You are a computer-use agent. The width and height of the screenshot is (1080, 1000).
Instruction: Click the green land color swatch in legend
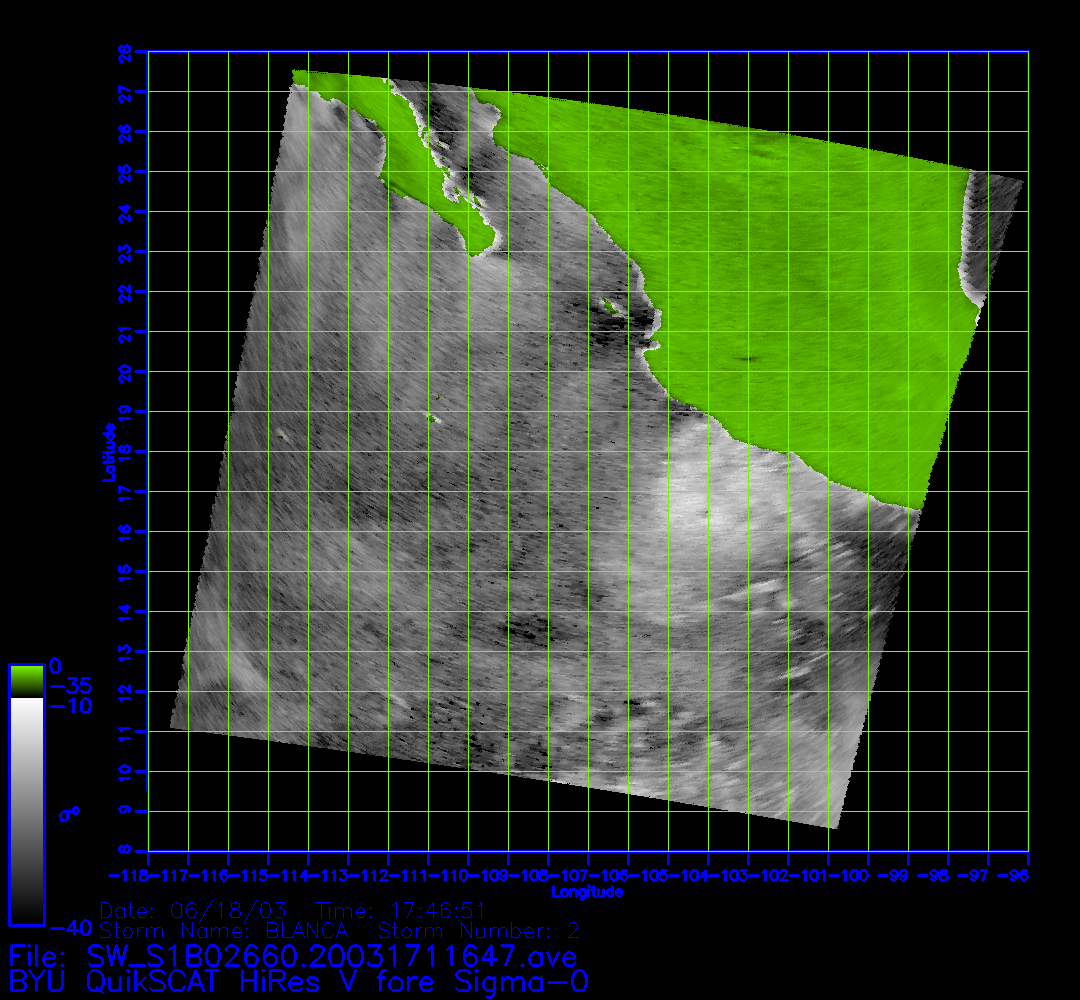pyautogui.click(x=26, y=682)
